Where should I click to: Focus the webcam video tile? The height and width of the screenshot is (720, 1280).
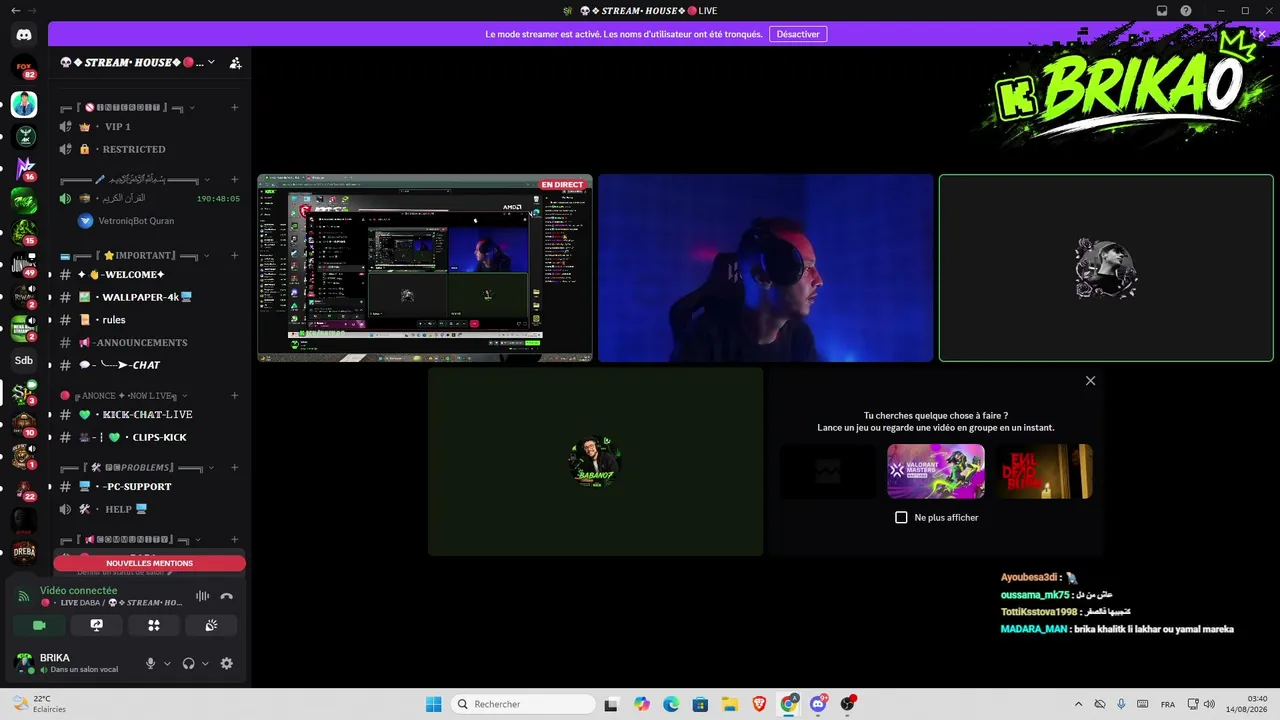pos(766,268)
